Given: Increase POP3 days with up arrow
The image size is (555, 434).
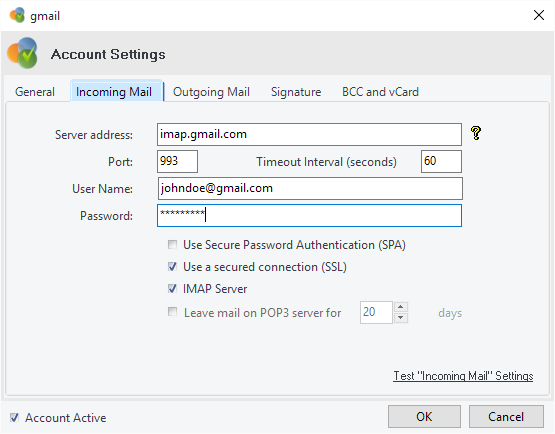Looking at the screenshot, I should 400,307.
